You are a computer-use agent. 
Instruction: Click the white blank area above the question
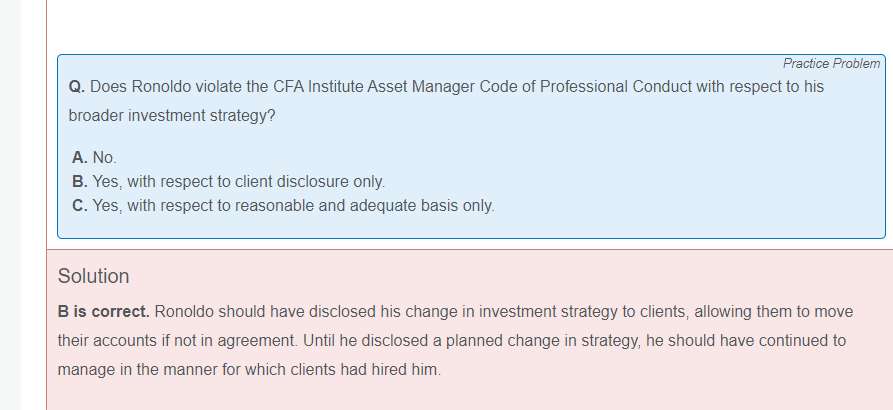pos(450,25)
